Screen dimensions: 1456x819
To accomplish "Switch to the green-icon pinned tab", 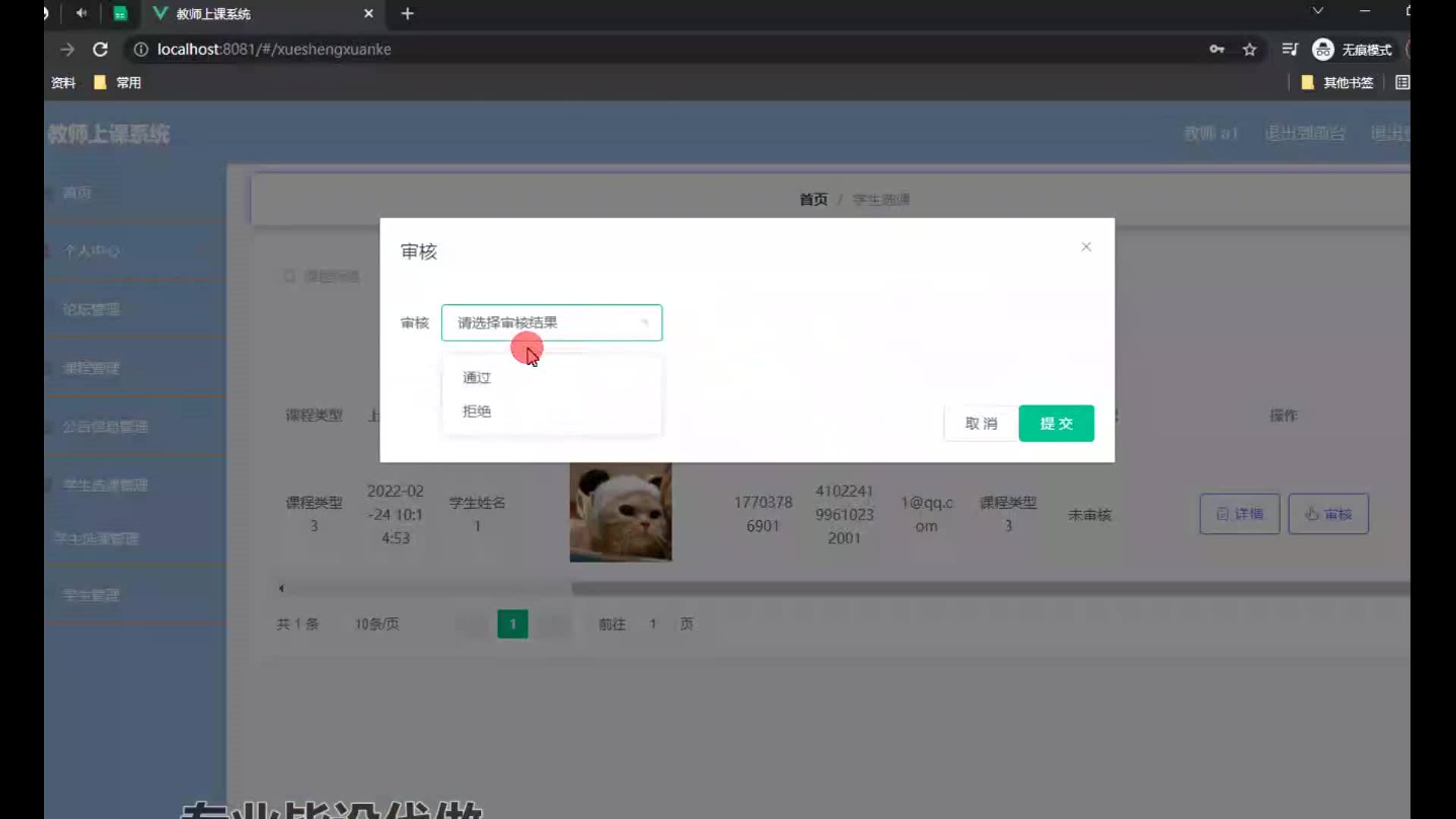I will [120, 14].
